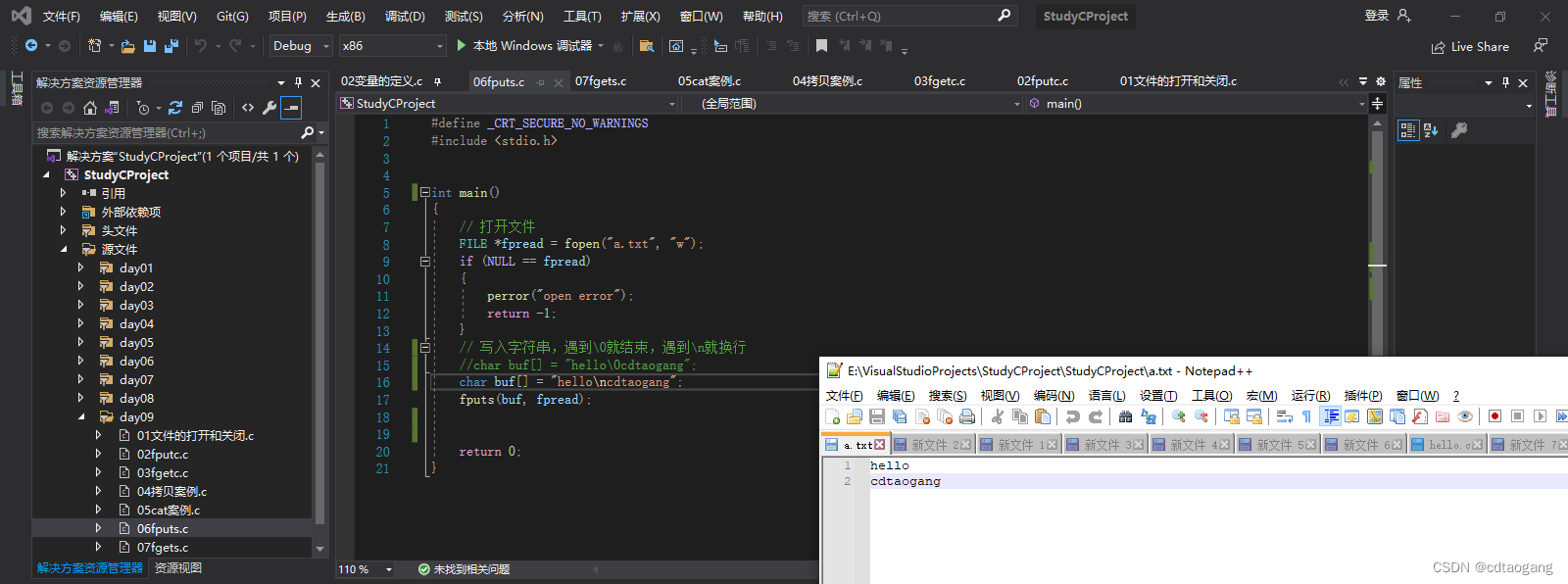Click the Home icon in Solution Explorer

pos(90,108)
